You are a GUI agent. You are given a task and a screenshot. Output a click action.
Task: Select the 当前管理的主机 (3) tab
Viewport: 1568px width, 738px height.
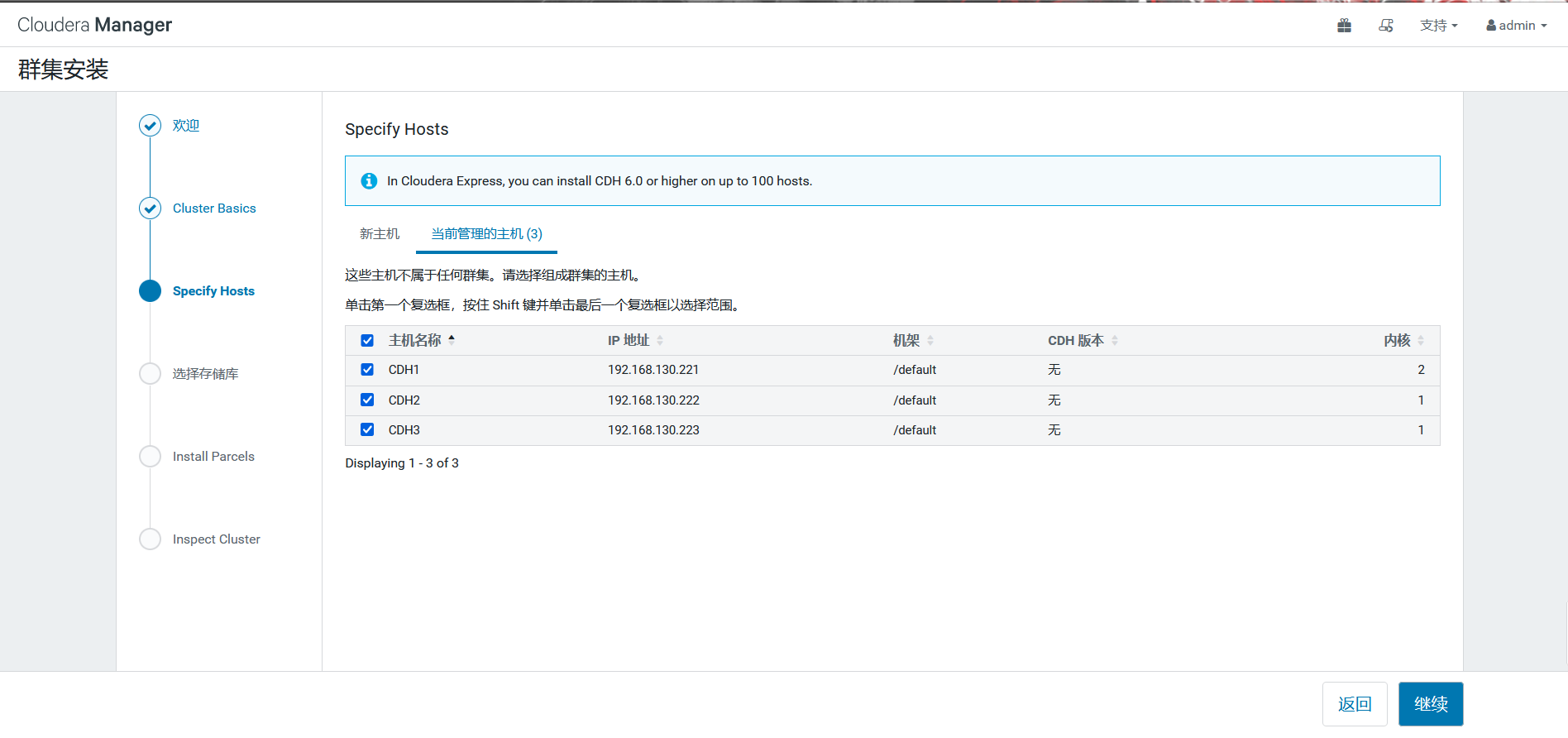[487, 234]
